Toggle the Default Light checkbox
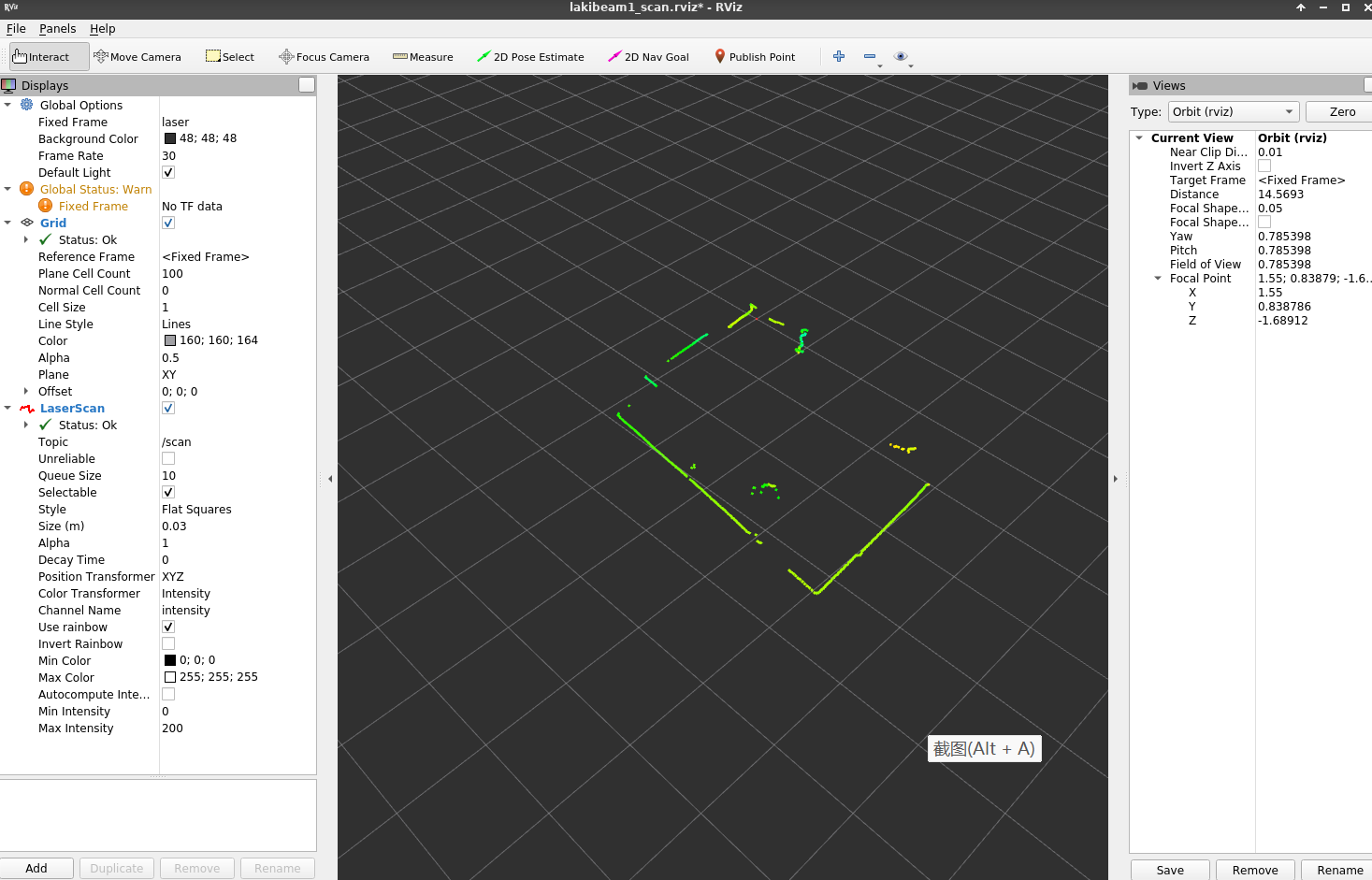1372x880 pixels. point(168,173)
